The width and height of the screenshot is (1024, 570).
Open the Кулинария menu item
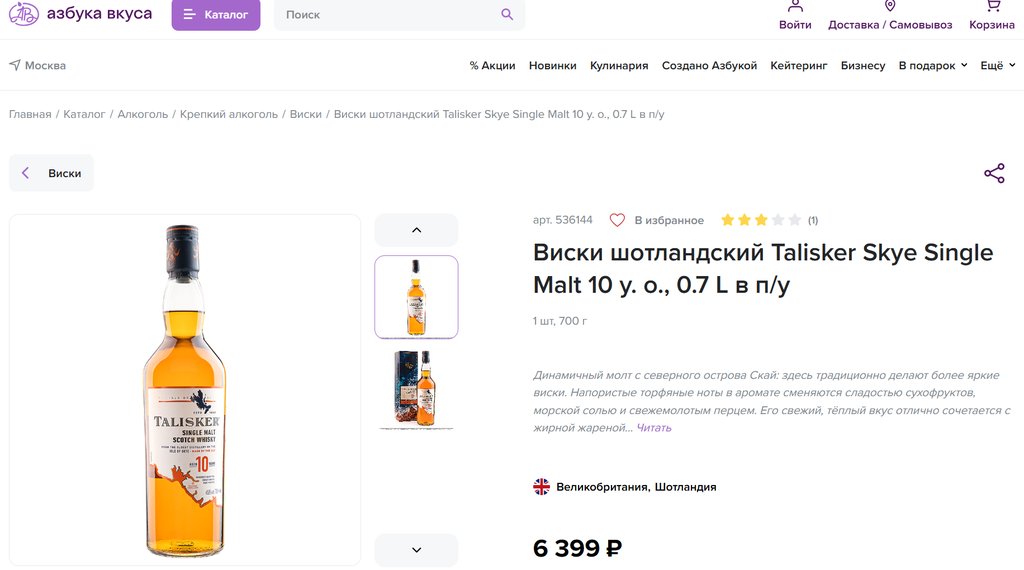point(619,65)
